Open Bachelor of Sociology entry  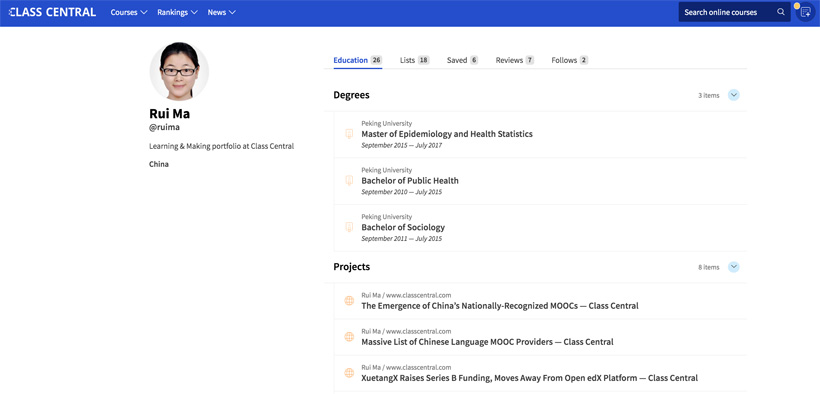403,228
